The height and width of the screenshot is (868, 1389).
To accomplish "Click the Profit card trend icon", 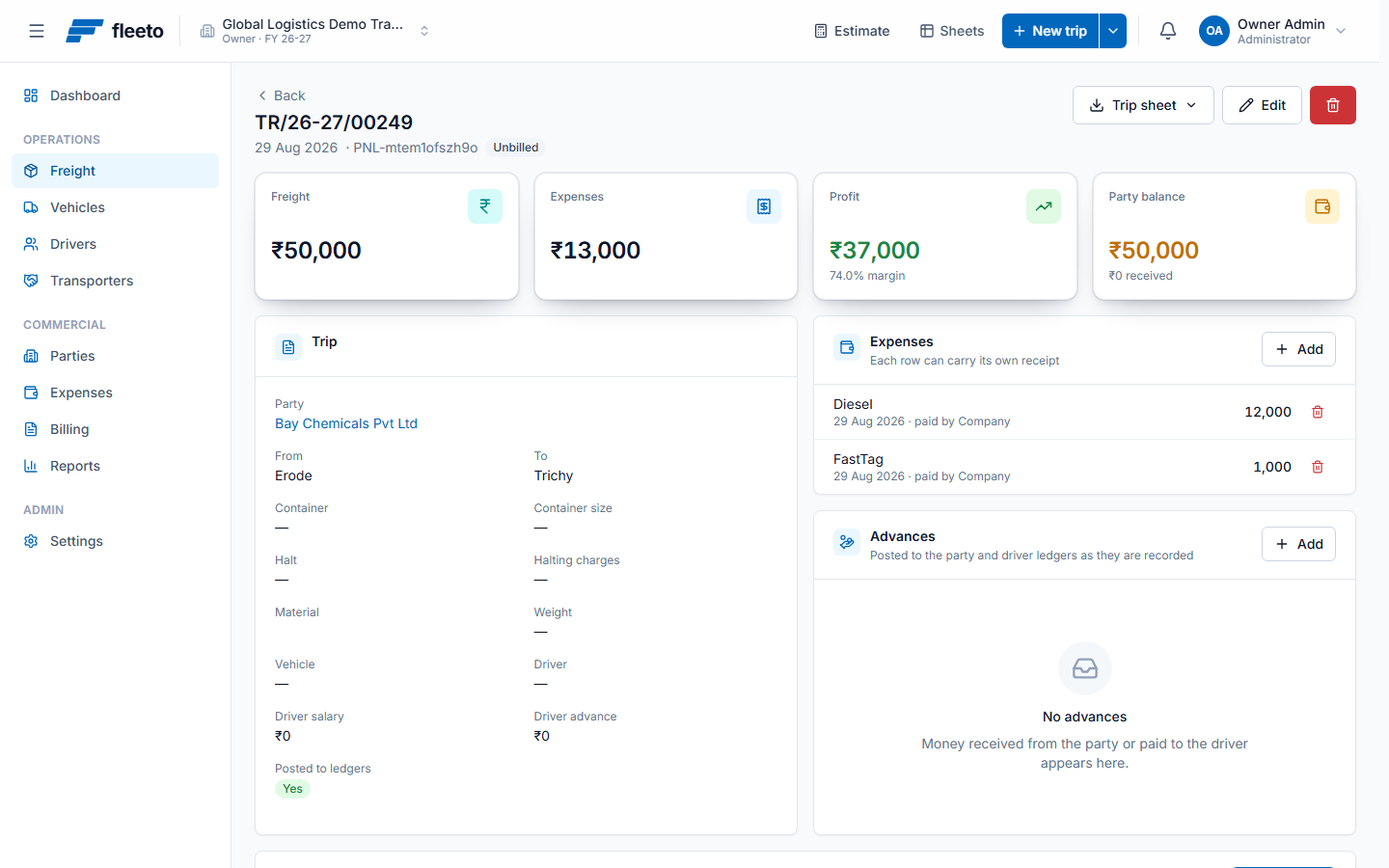I will pos(1044,206).
